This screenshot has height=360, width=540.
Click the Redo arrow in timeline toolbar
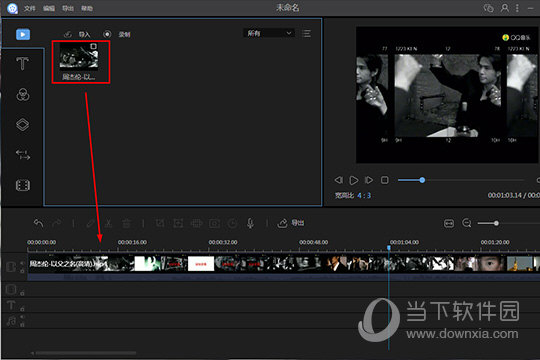(x=56, y=223)
